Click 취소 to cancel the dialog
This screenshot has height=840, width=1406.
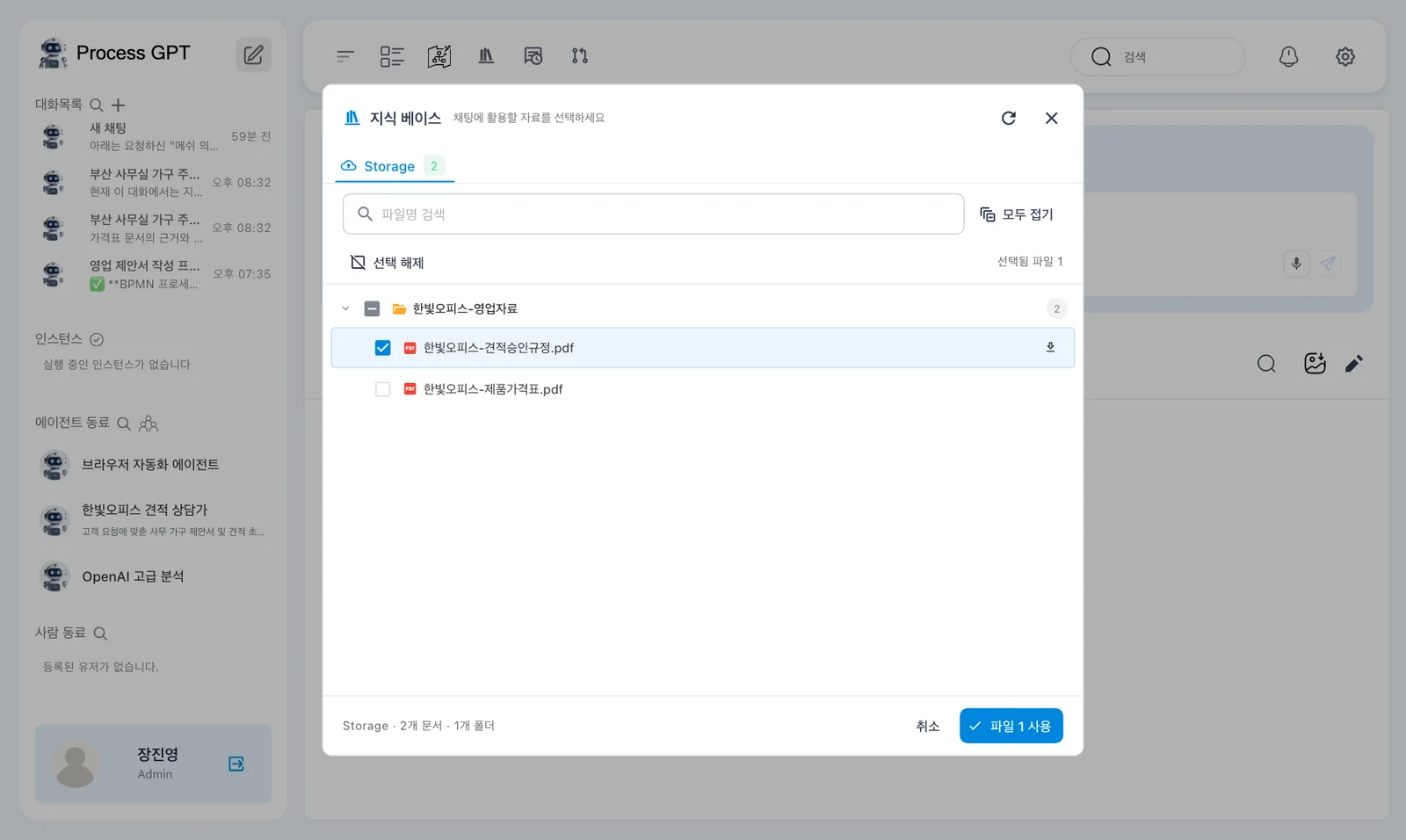(x=928, y=726)
